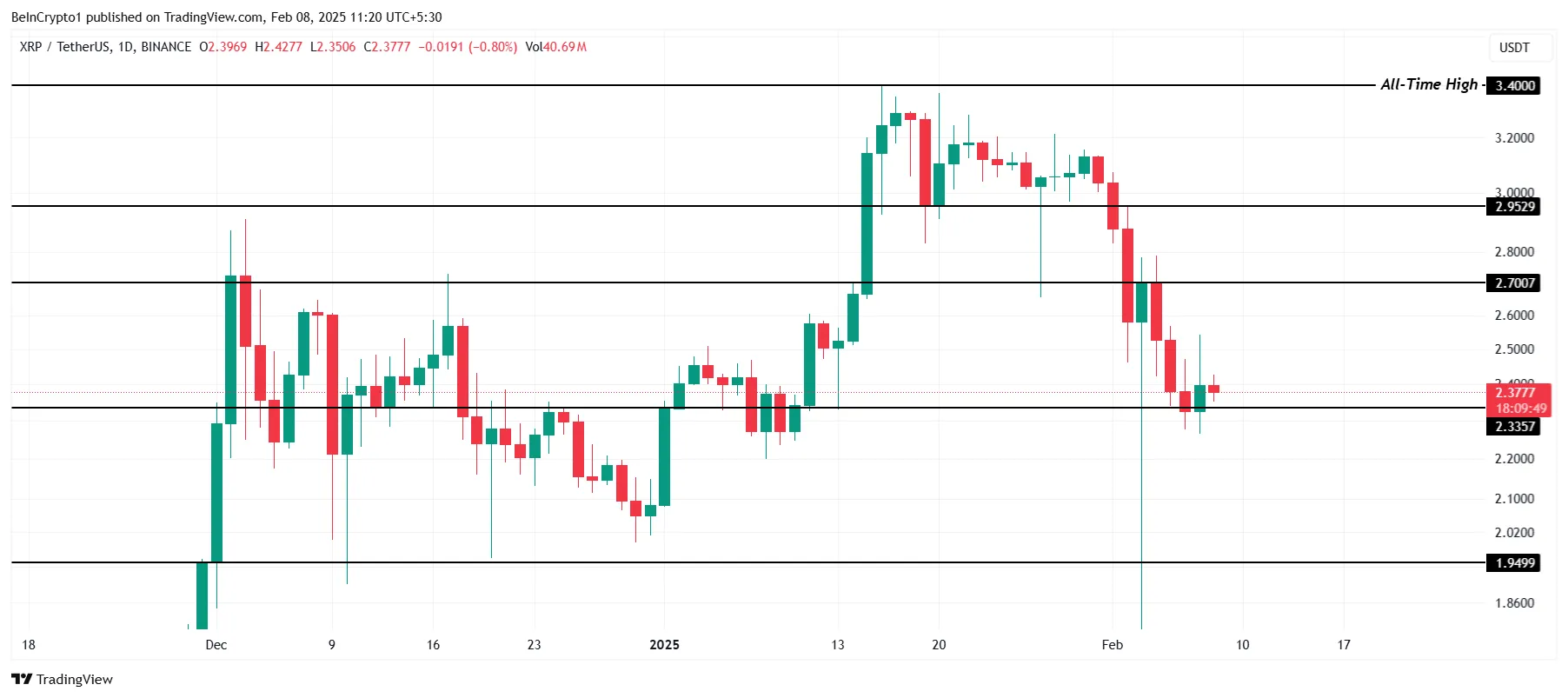Click the BeInCrypto1 published header text

(x=226, y=17)
